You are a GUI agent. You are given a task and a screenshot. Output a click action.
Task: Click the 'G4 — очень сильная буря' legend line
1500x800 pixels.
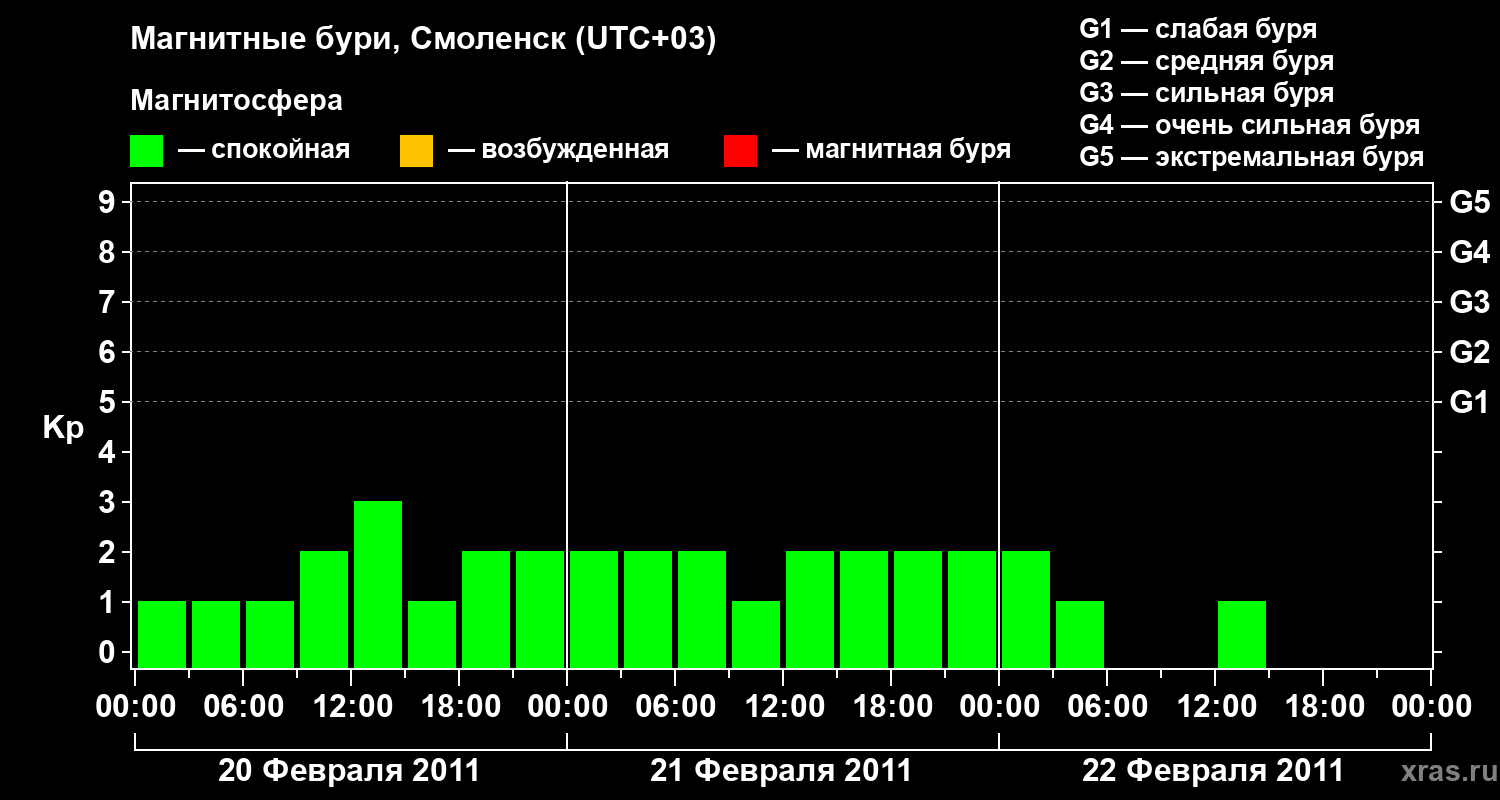pos(1250,125)
